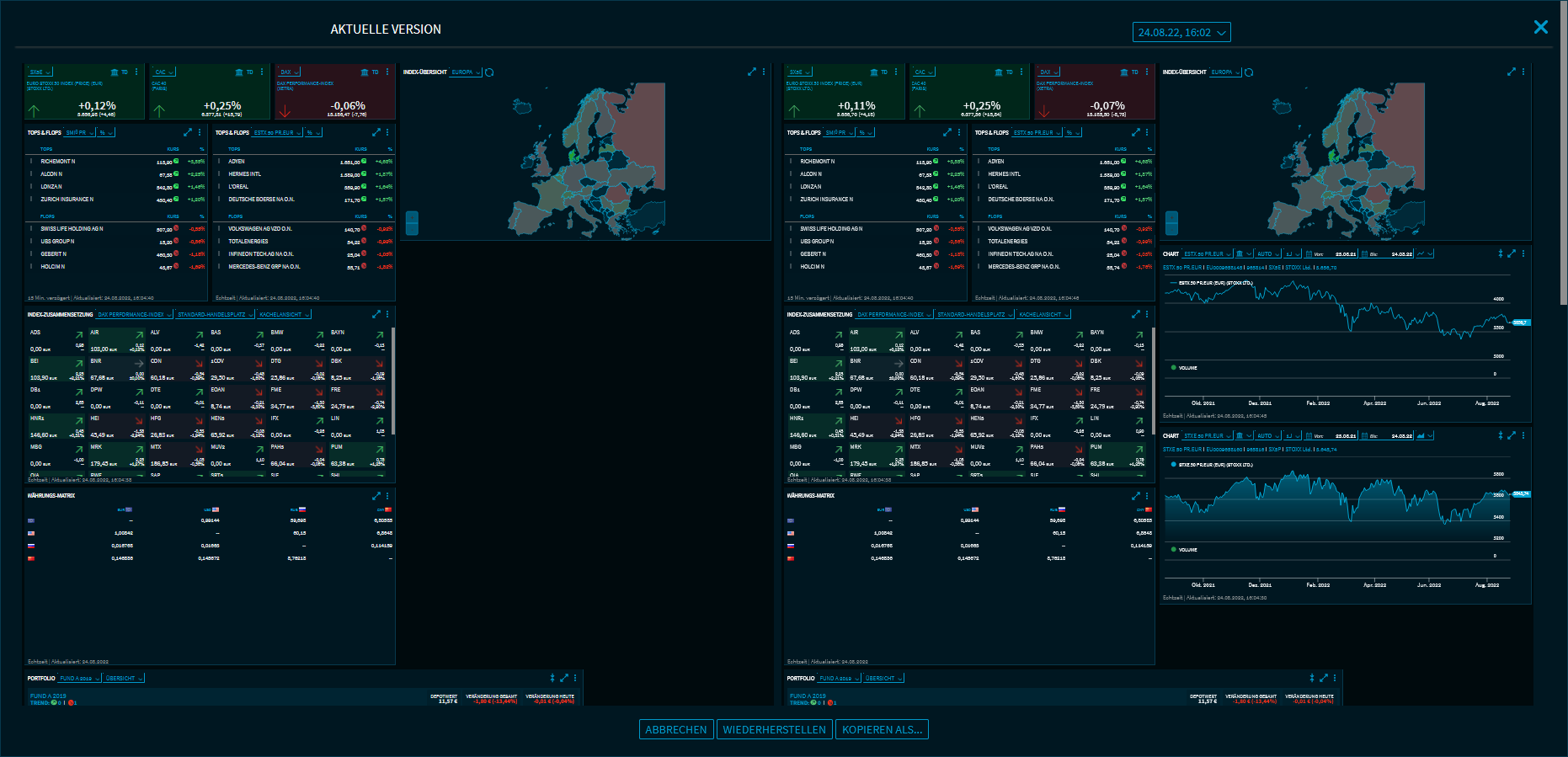Expand the right ESTX 50 chart widget

click(x=1512, y=253)
